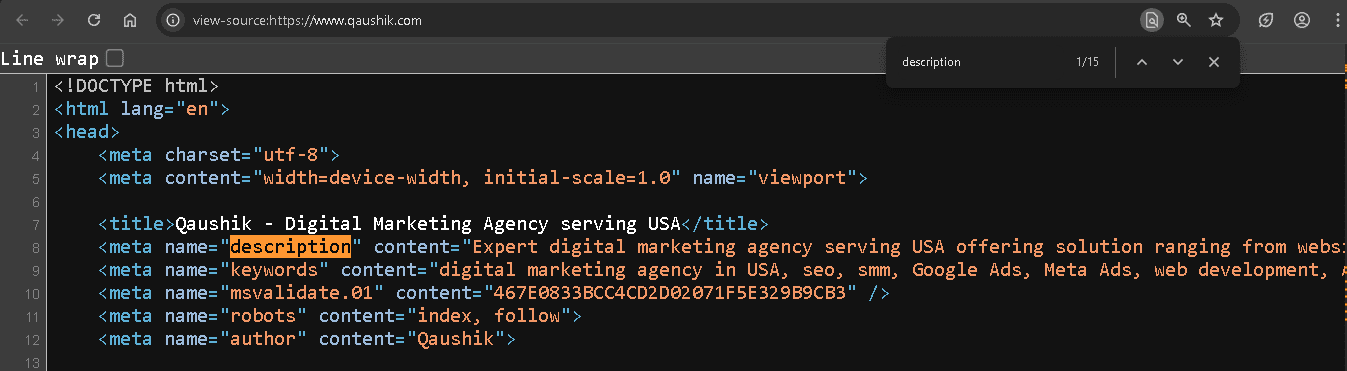Click the find-in-page icon in address bar

pos(1152,20)
